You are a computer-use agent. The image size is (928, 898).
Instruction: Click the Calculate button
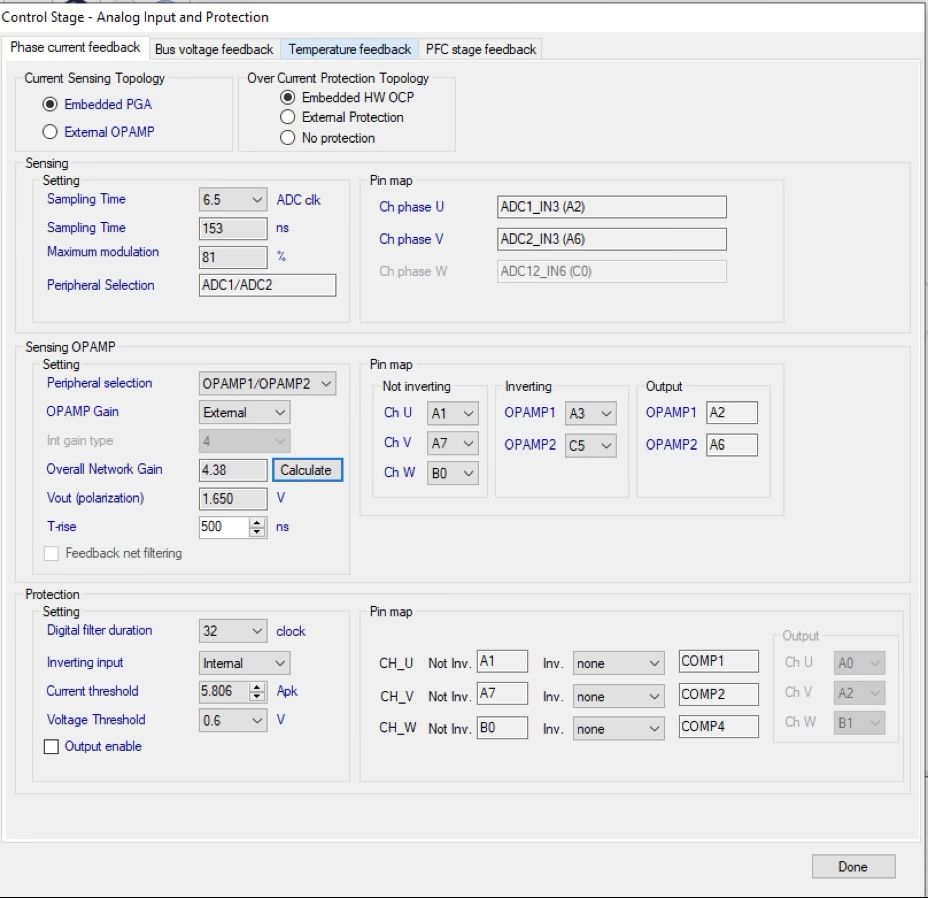click(x=307, y=470)
